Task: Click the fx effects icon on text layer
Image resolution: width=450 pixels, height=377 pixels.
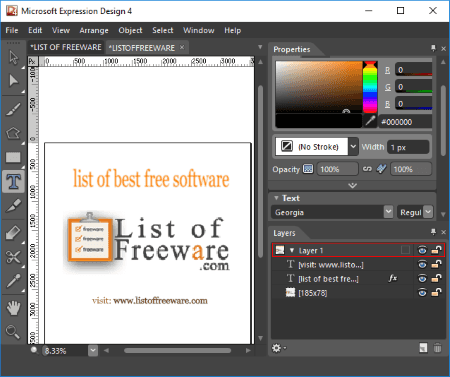Action: (x=393, y=278)
